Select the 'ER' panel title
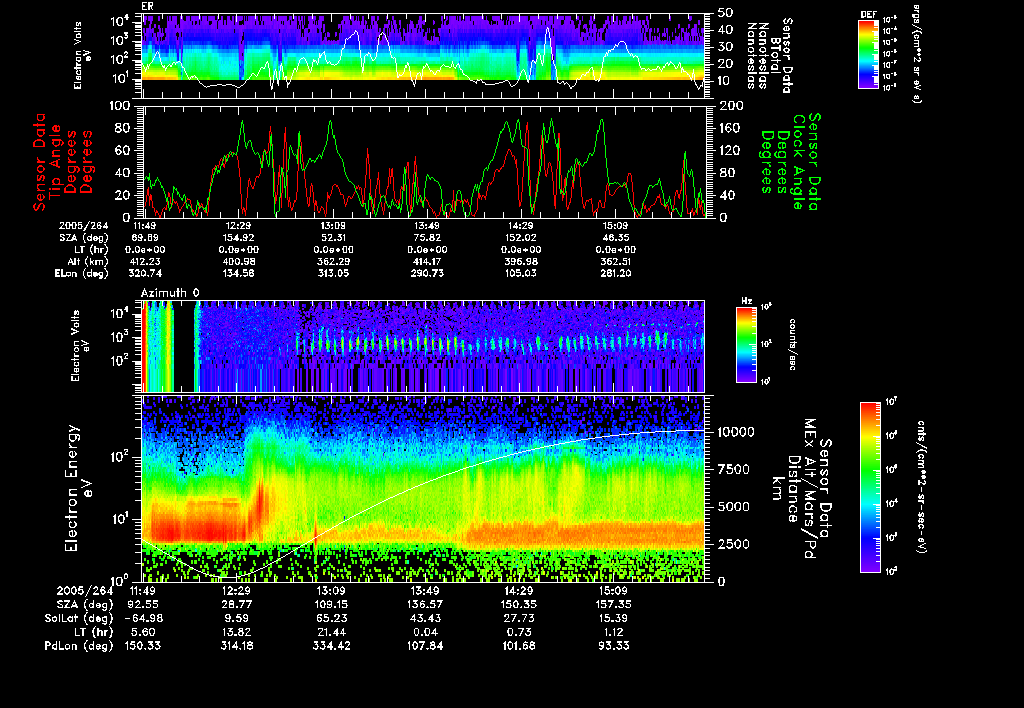 pos(146,7)
